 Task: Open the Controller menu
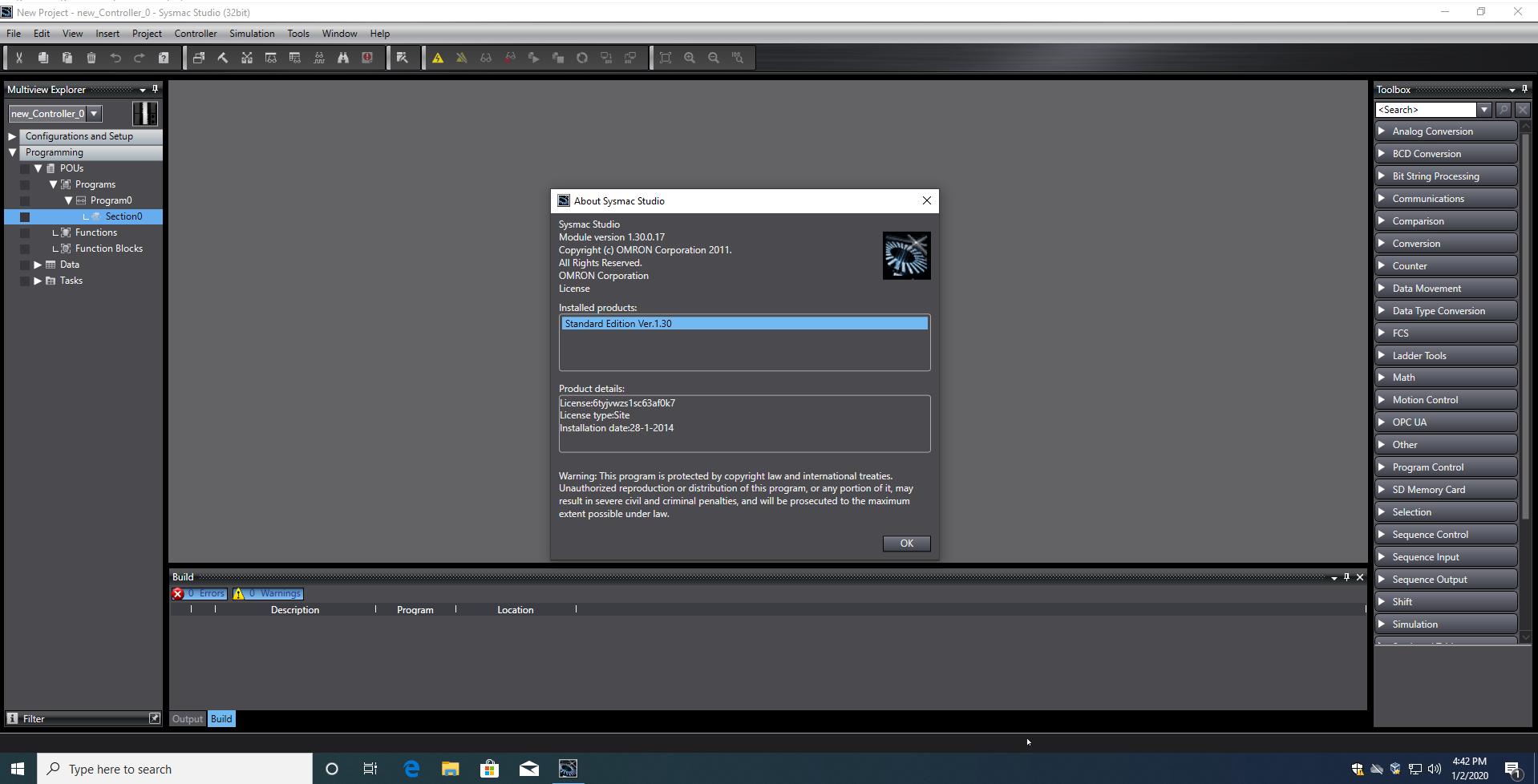196,34
